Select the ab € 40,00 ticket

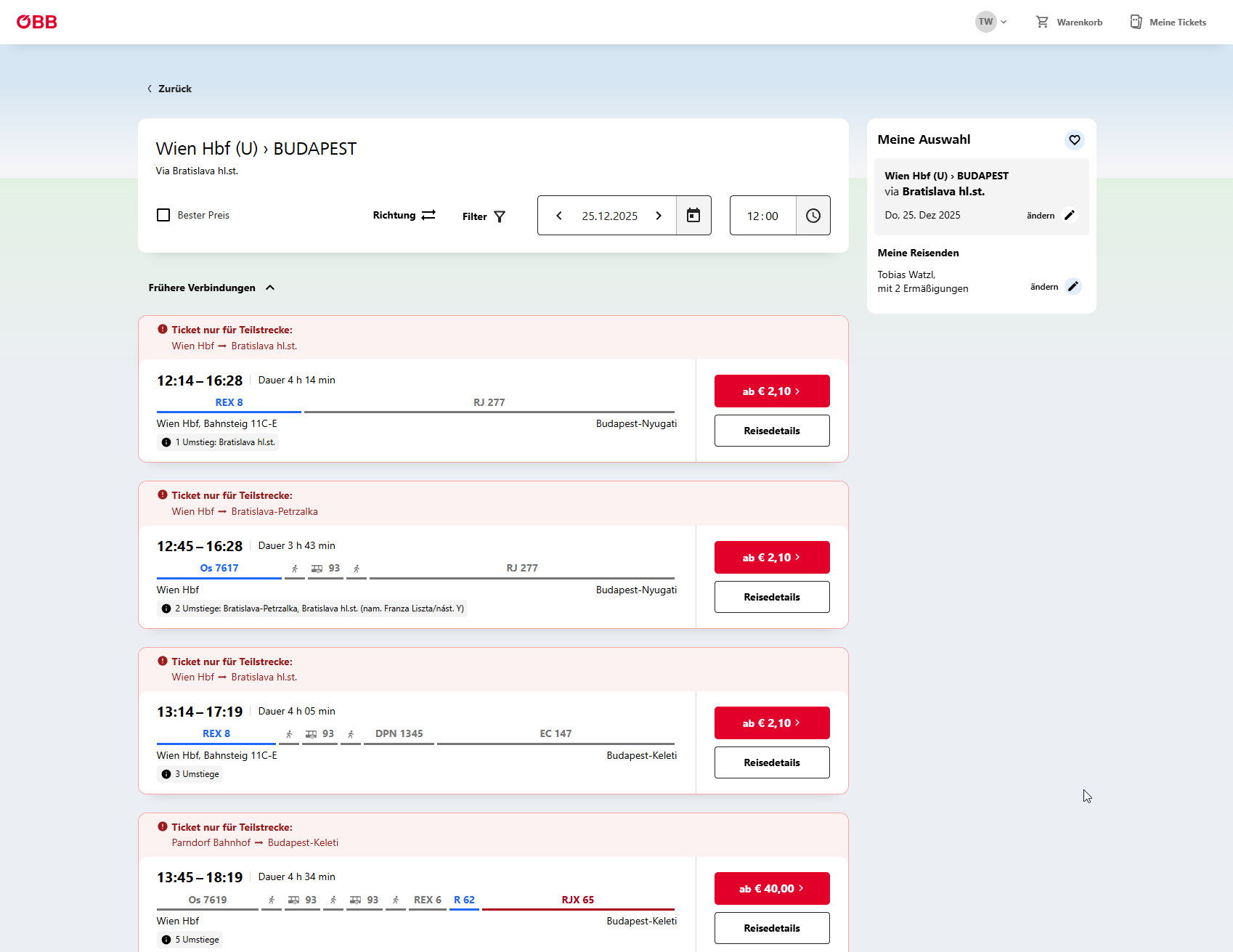[x=771, y=889]
